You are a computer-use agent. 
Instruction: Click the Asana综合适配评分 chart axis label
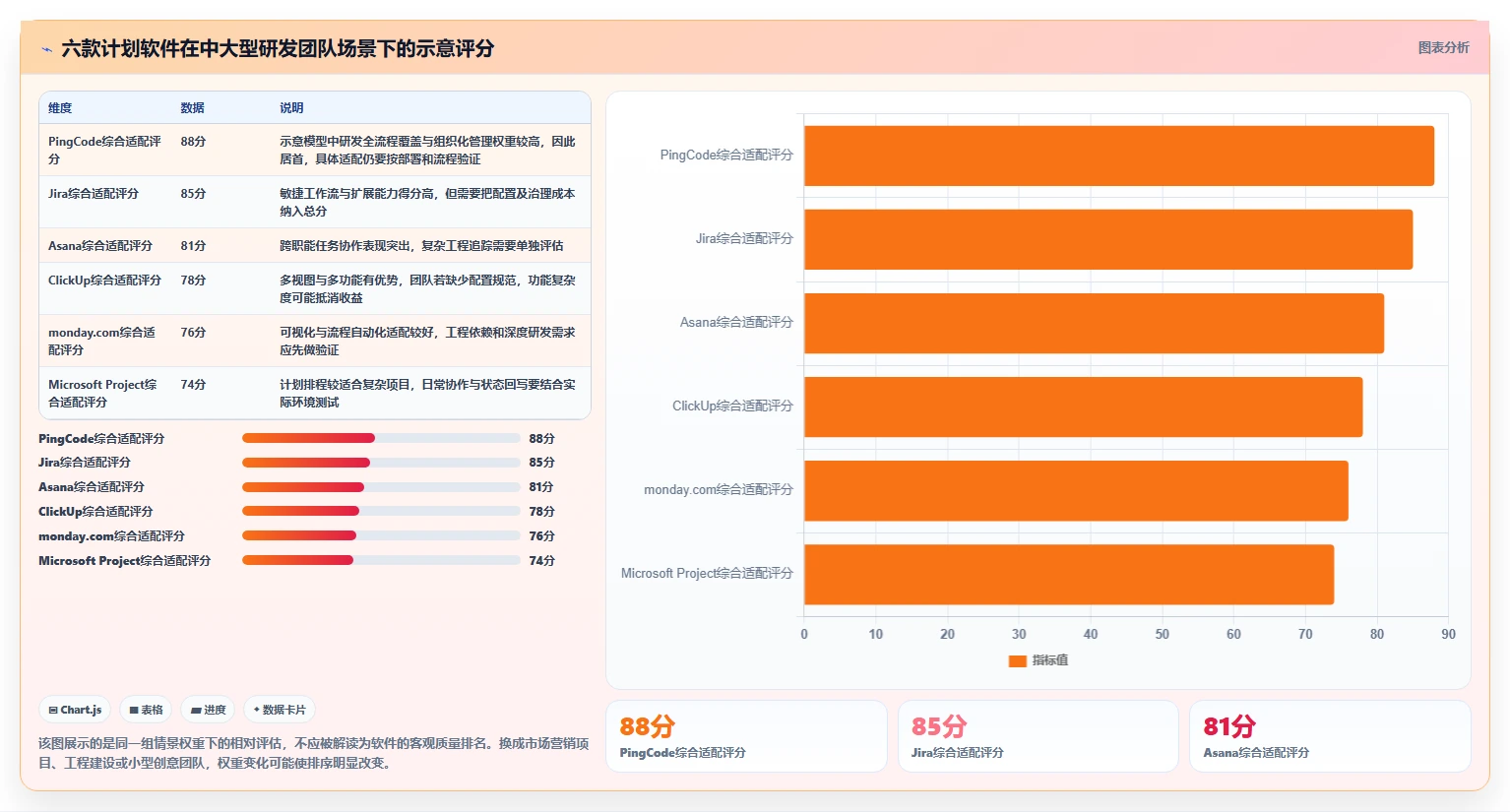pos(736,322)
